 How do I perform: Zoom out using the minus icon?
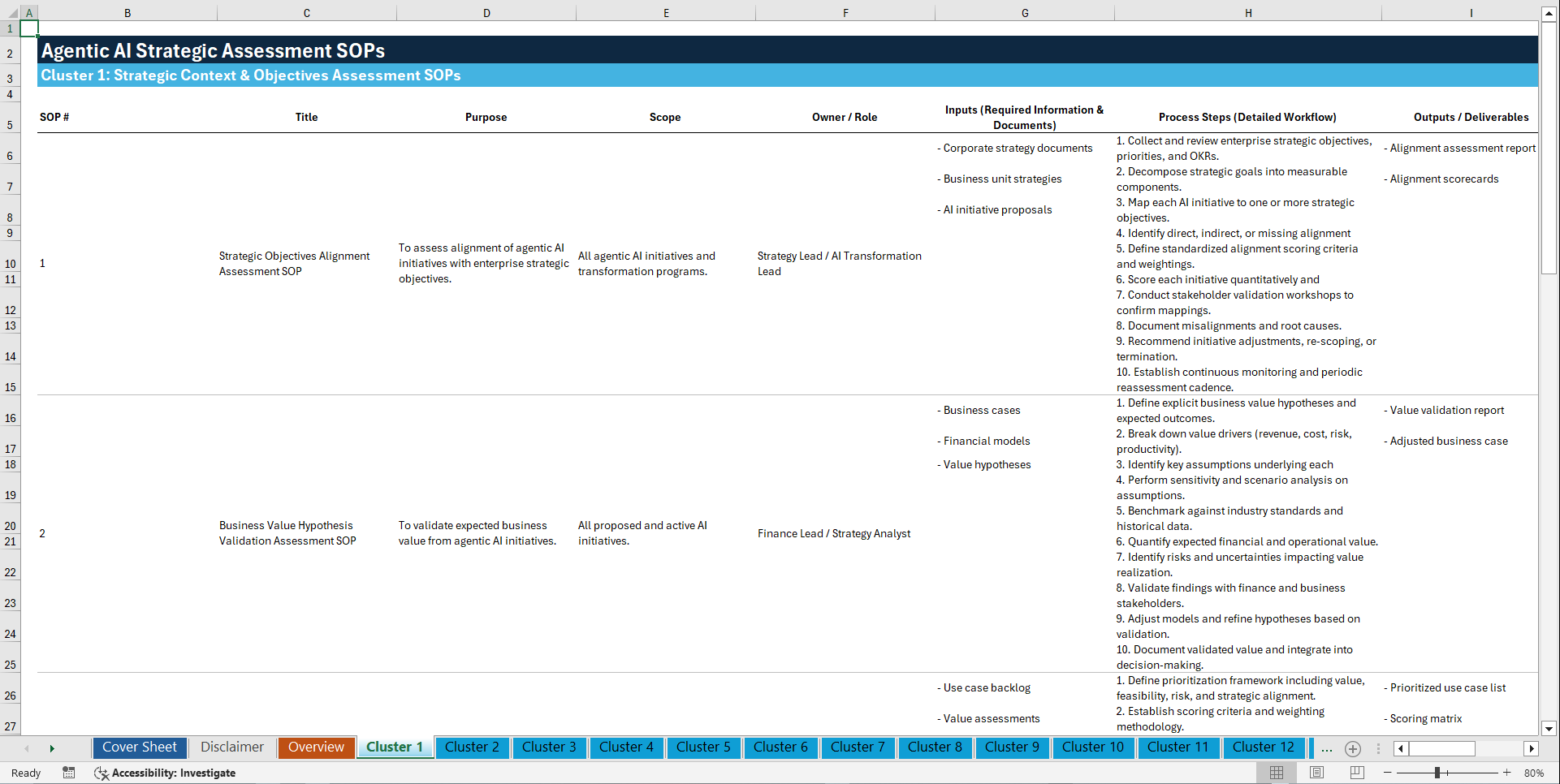coord(1388,773)
